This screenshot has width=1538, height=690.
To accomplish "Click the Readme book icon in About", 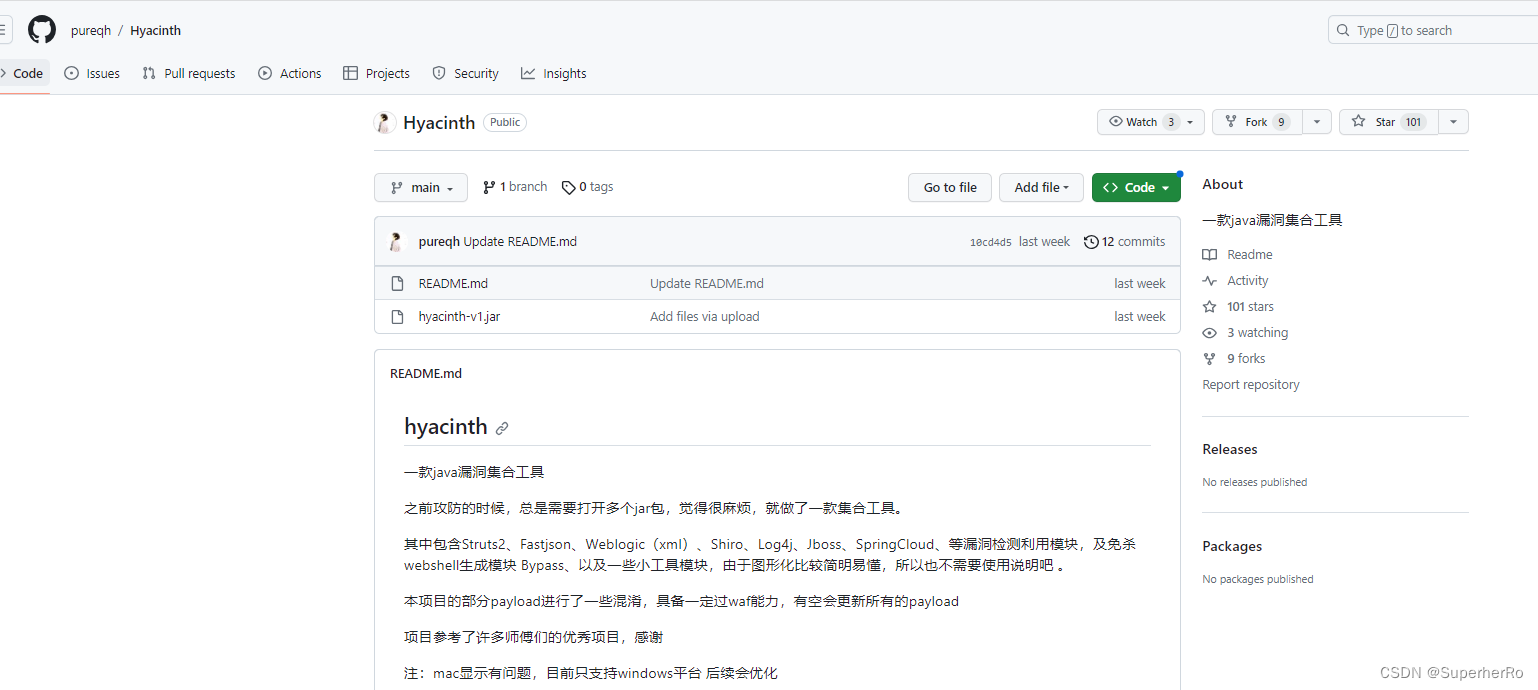I will coord(1210,254).
